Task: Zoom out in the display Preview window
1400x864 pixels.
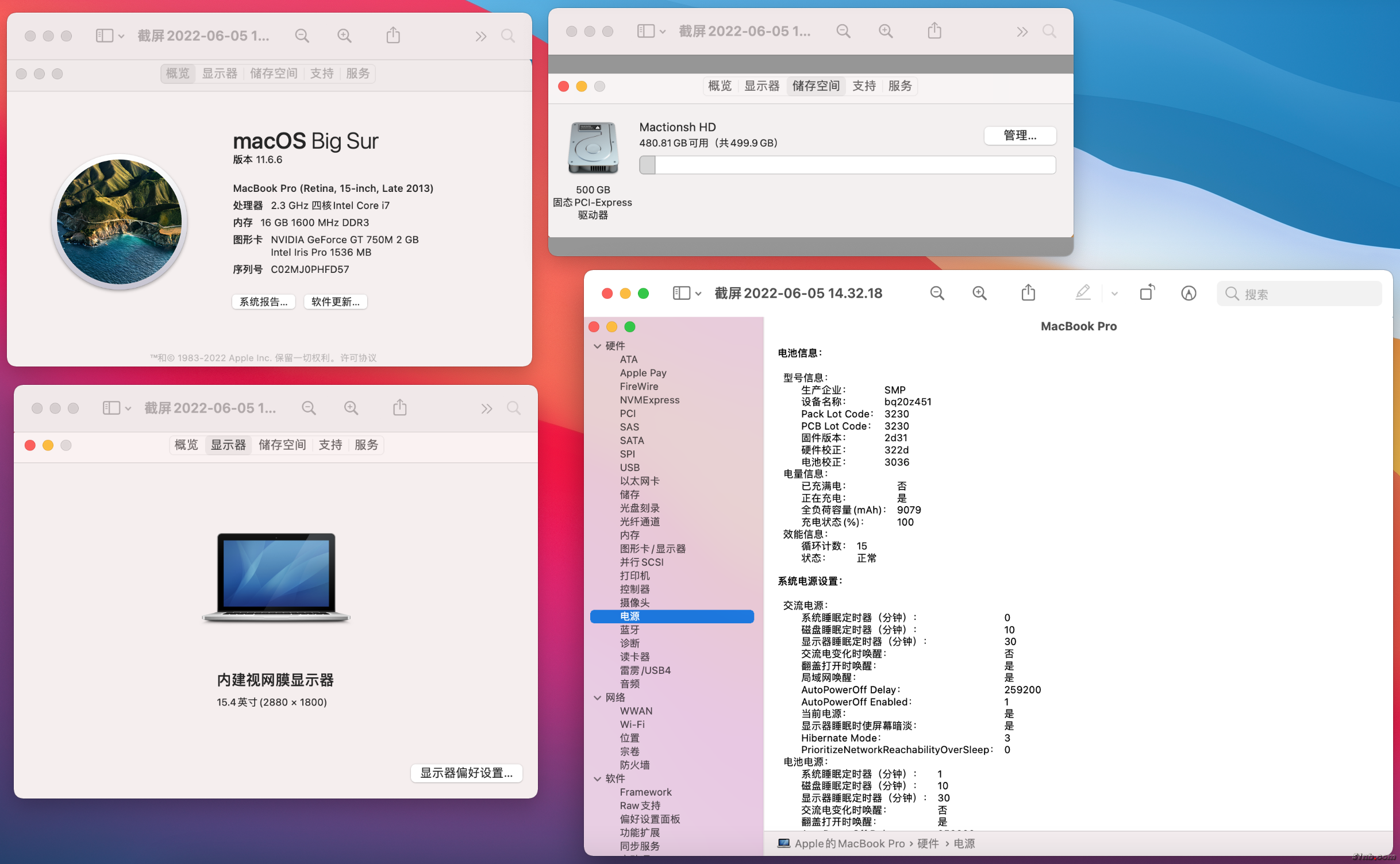Action: (309, 408)
